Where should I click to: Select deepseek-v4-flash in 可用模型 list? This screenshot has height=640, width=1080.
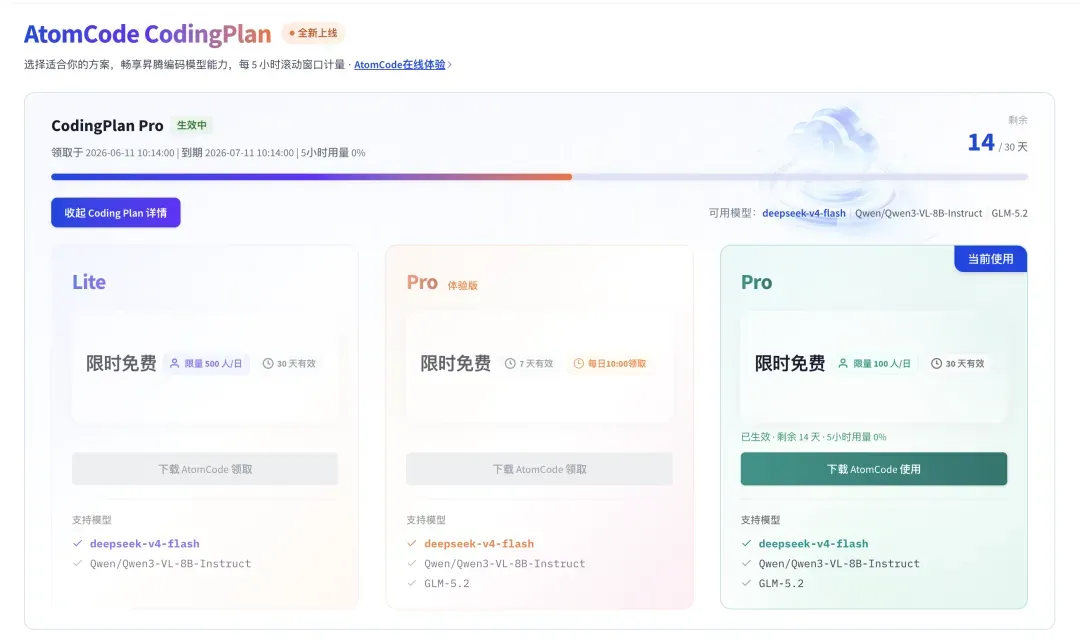coord(804,213)
